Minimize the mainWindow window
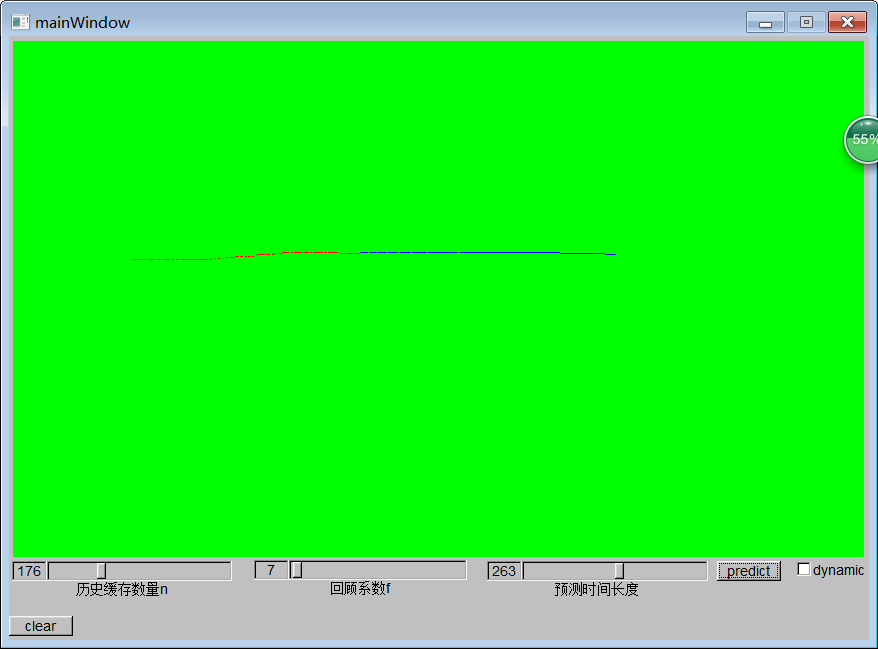 pyautogui.click(x=765, y=22)
